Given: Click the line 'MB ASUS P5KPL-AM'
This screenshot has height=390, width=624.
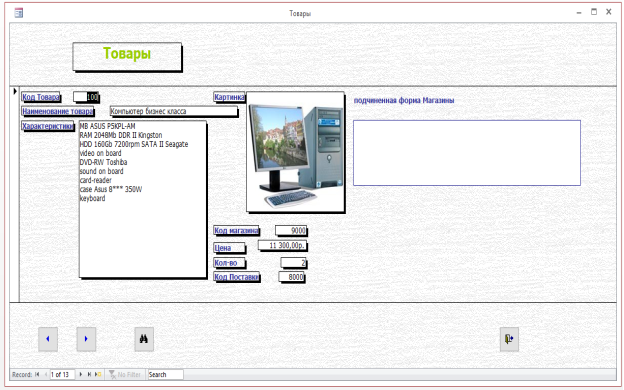Looking at the screenshot, I should pyautogui.click(x=108, y=126).
